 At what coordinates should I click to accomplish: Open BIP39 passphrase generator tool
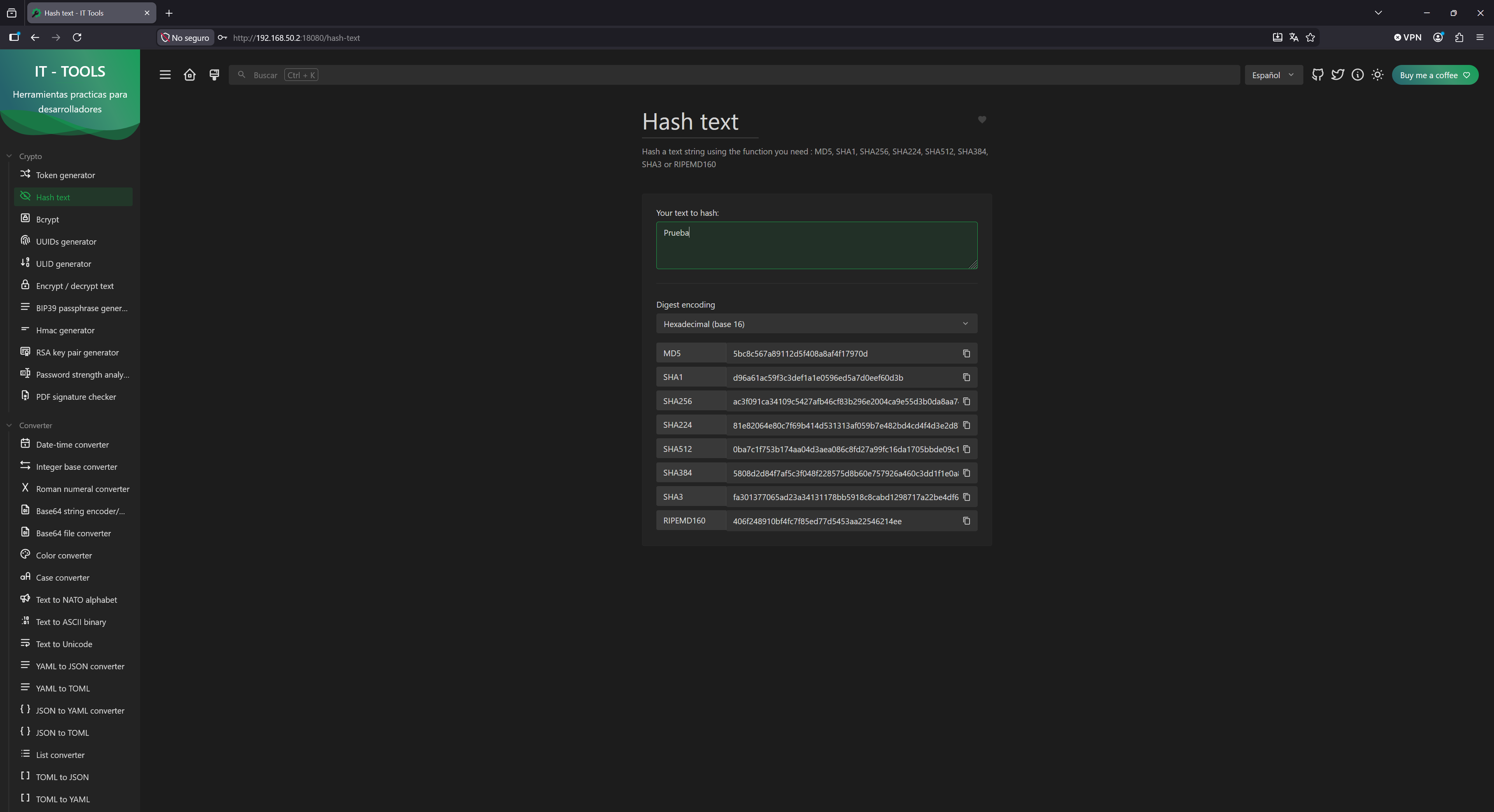73,308
